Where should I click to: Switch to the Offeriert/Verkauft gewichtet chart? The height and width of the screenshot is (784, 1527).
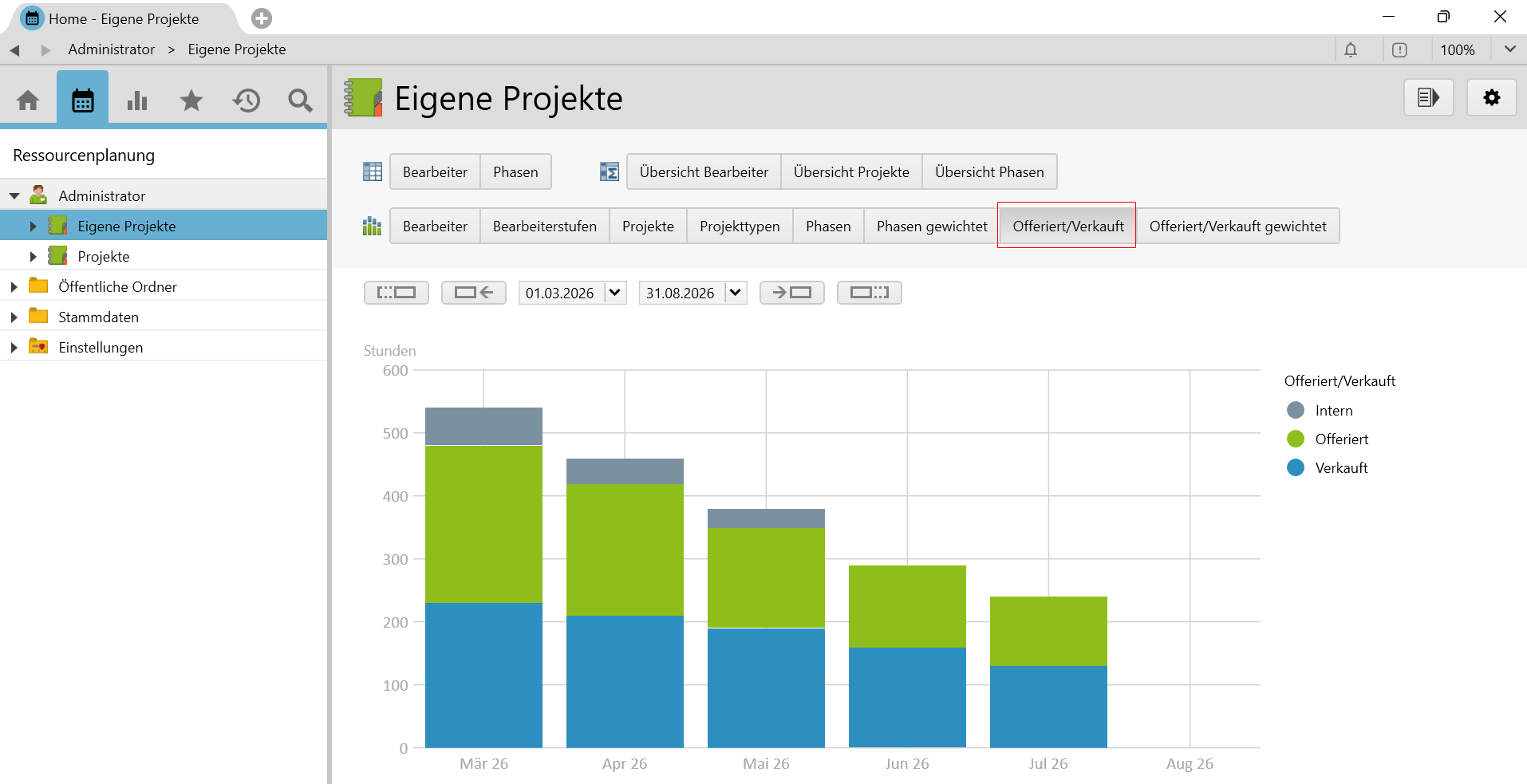tap(1237, 227)
